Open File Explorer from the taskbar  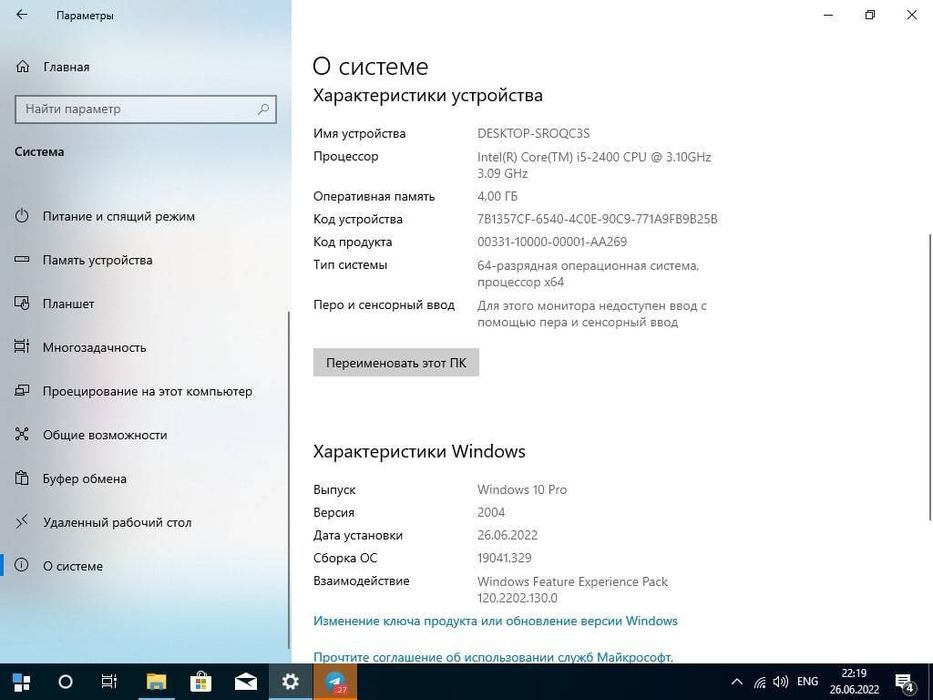pos(156,682)
